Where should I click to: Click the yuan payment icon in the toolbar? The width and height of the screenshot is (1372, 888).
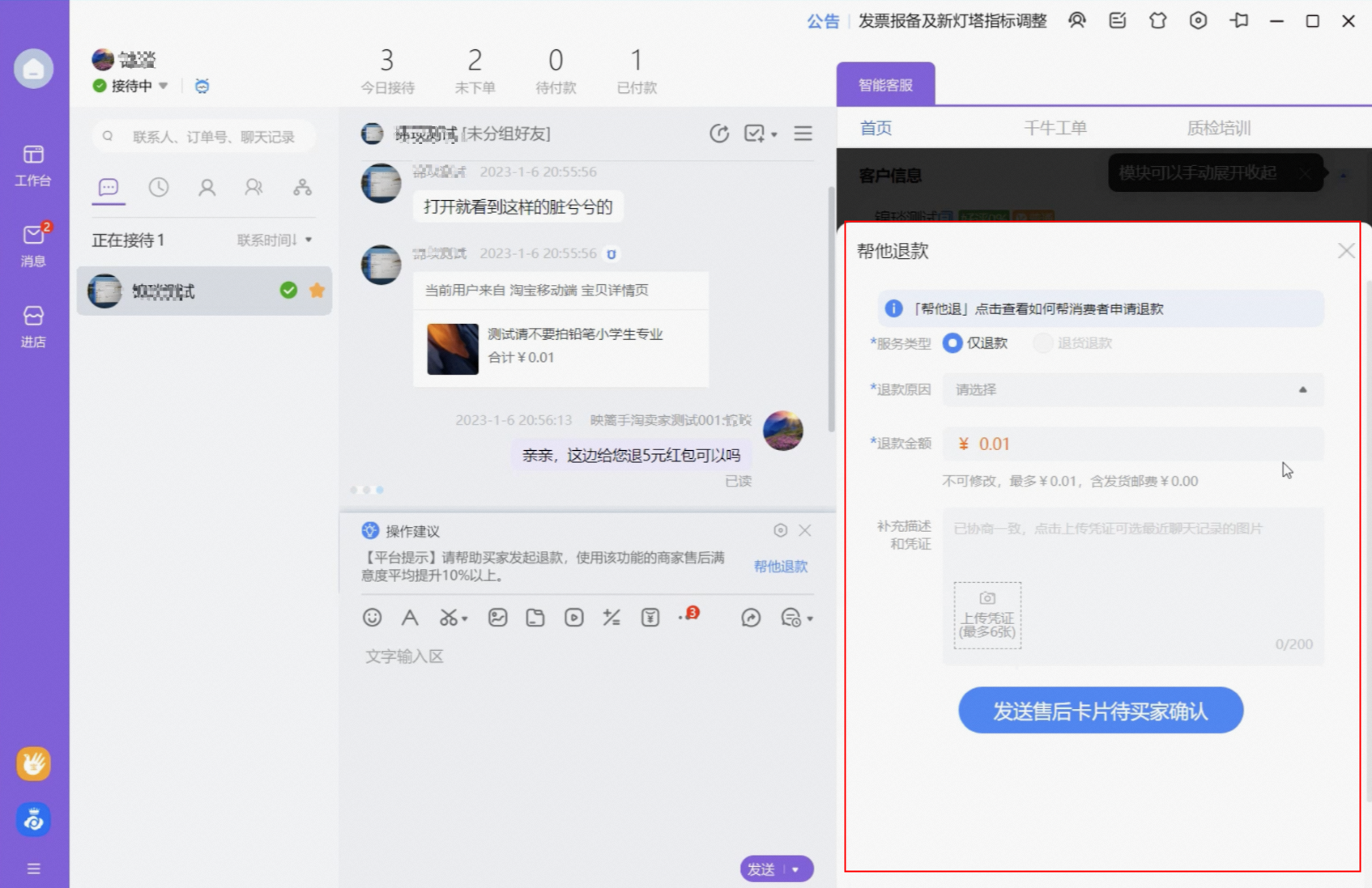tap(650, 618)
